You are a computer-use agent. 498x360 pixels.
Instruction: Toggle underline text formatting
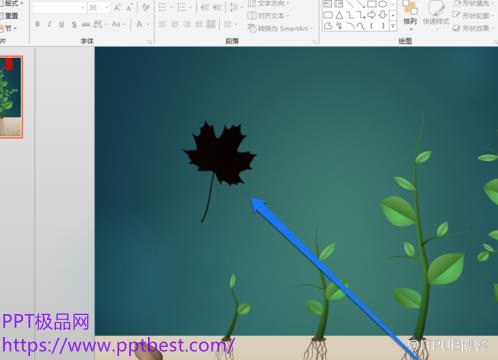pyautogui.click(x=61, y=24)
